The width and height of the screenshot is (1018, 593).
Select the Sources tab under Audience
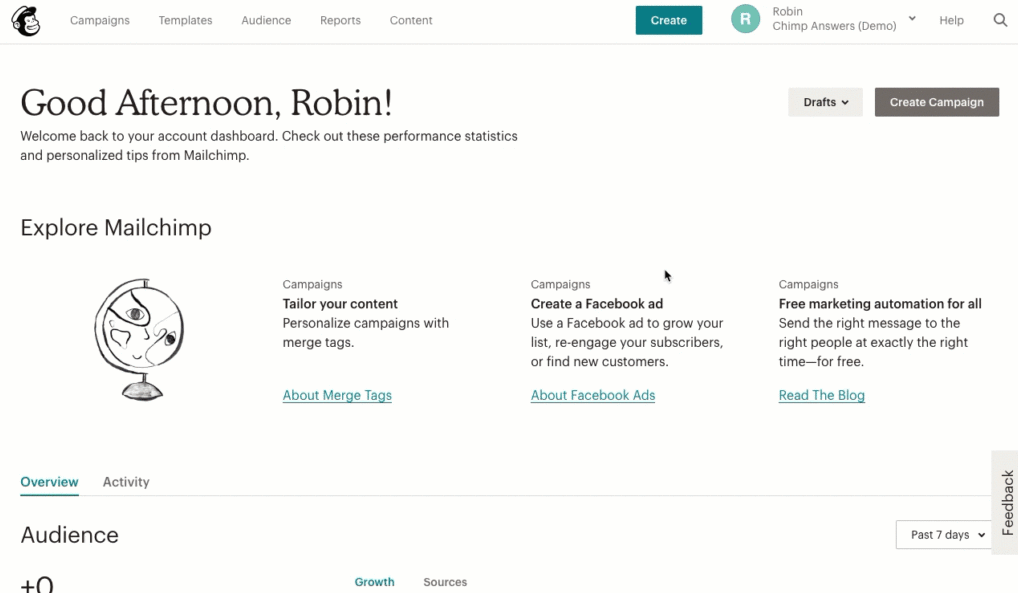point(445,581)
